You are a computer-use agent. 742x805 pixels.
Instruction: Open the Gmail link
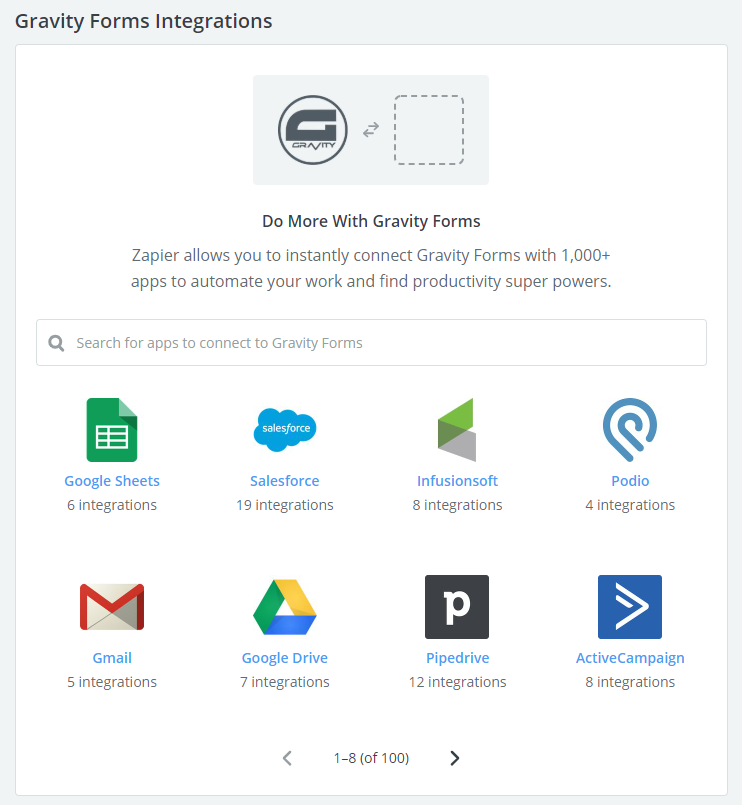point(112,658)
